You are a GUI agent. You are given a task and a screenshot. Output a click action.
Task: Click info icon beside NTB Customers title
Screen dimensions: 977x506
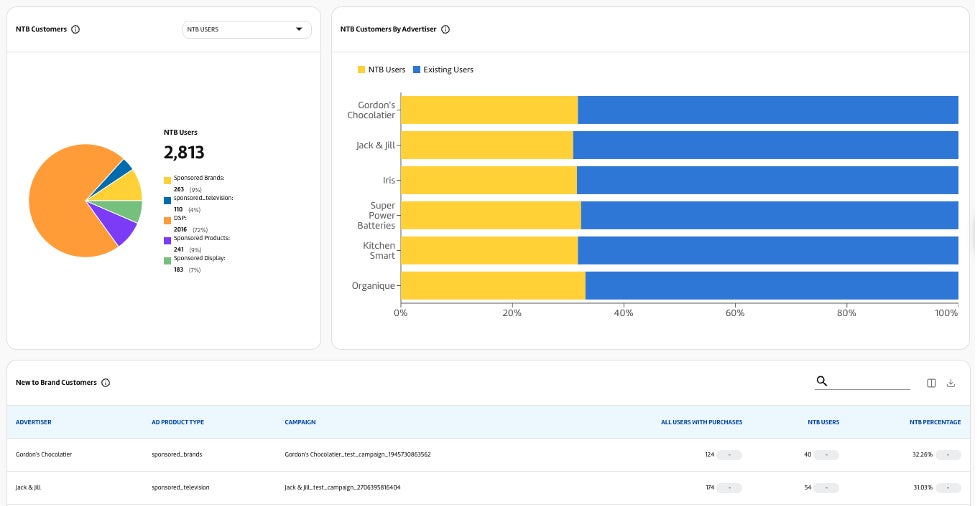click(x=75, y=29)
